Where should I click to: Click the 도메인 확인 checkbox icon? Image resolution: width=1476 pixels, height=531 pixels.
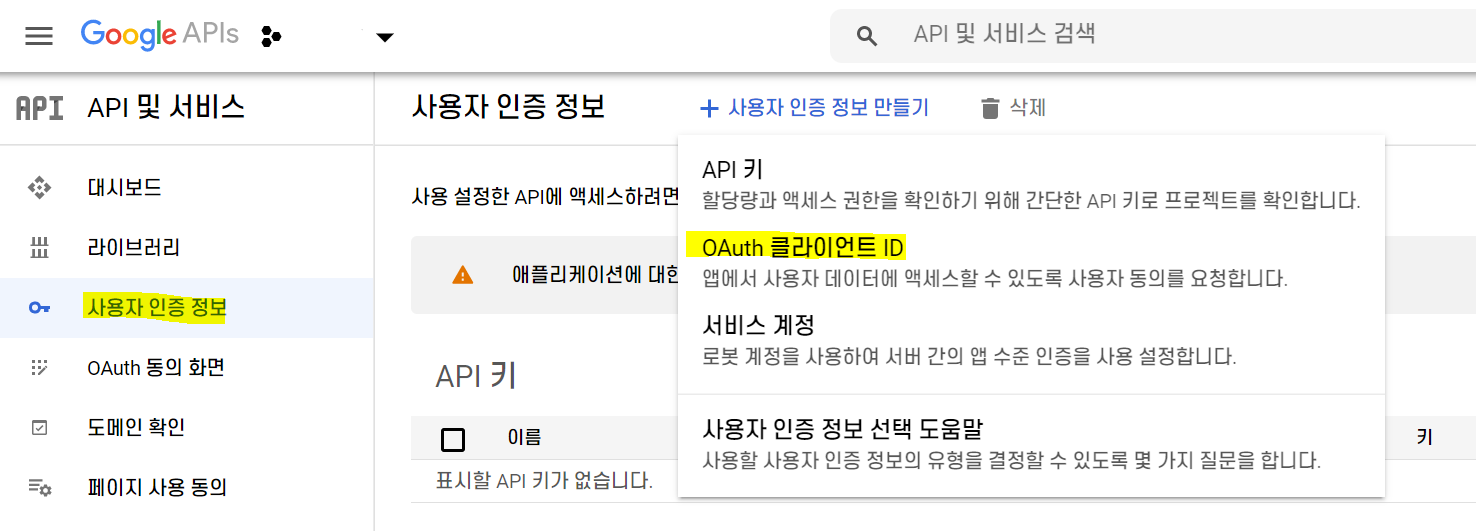pyautogui.click(x=39, y=428)
